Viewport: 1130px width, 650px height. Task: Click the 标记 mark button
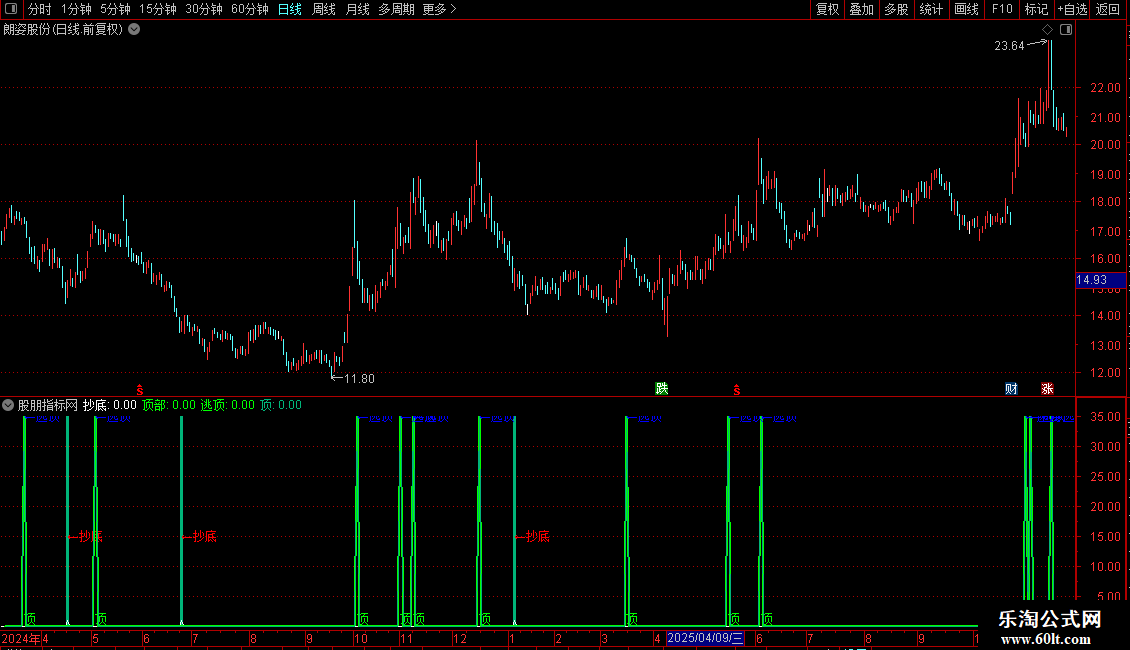(1036, 9)
